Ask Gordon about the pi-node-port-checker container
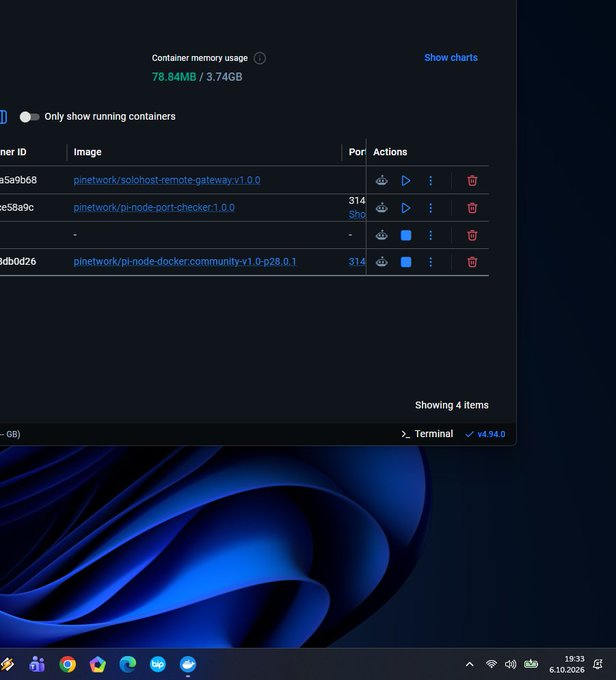Viewport: 616px width, 680px height. click(381, 208)
